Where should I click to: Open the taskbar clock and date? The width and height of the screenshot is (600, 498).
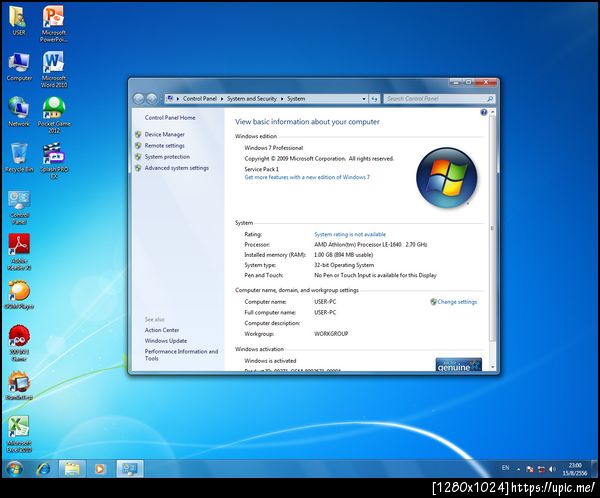pos(574,469)
